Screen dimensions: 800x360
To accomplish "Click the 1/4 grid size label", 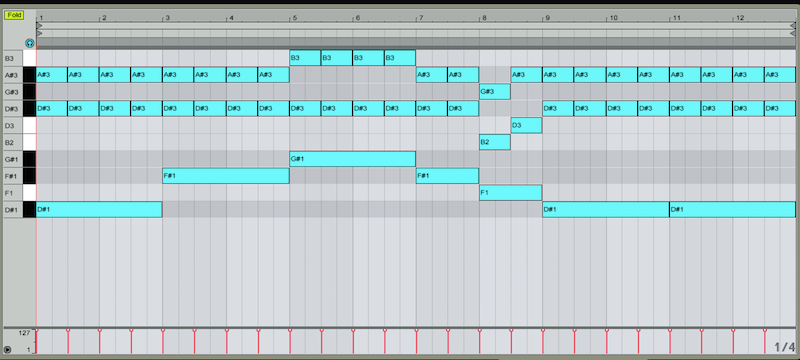I will [x=785, y=347].
